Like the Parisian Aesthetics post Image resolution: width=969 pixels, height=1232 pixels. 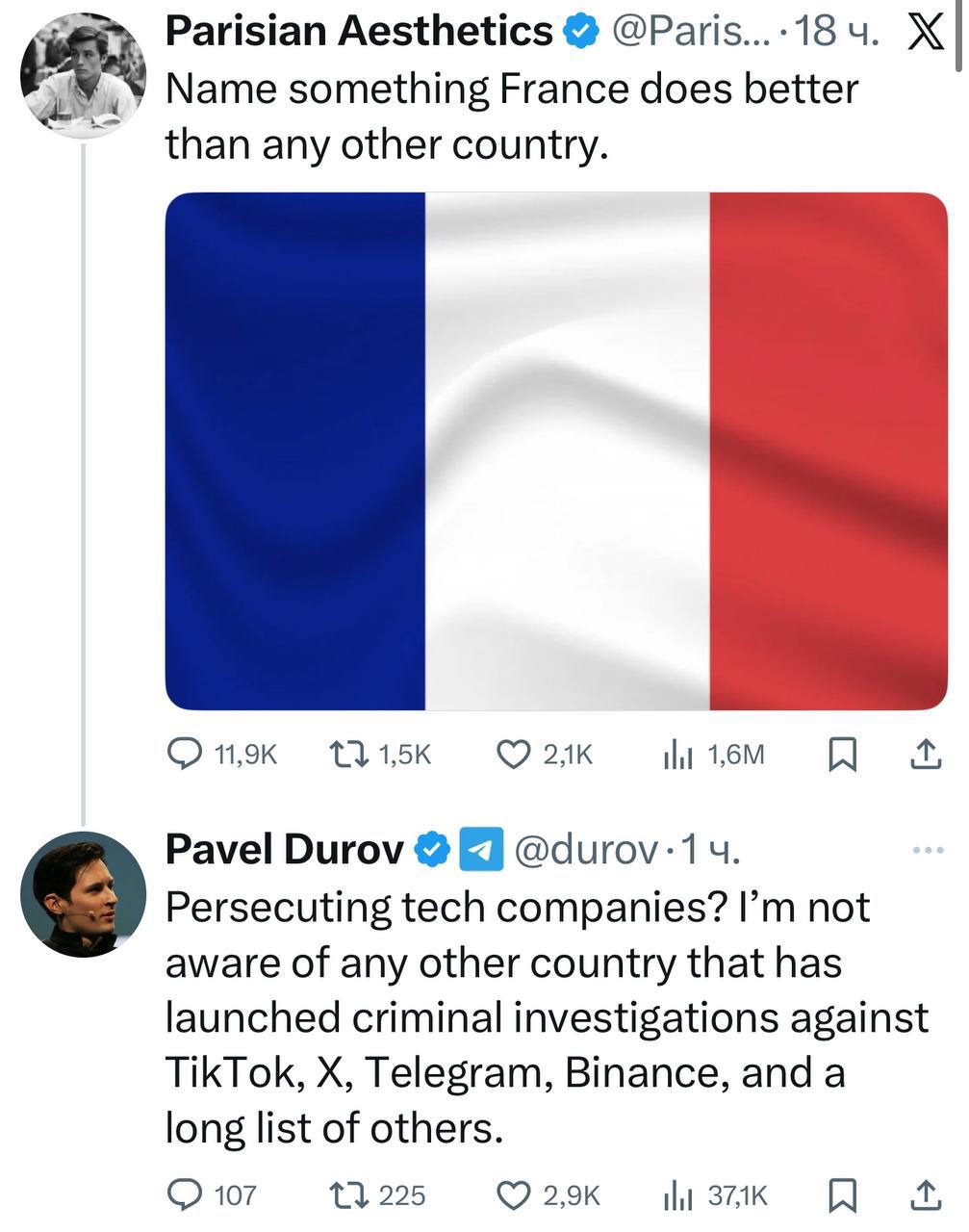(514, 754)
